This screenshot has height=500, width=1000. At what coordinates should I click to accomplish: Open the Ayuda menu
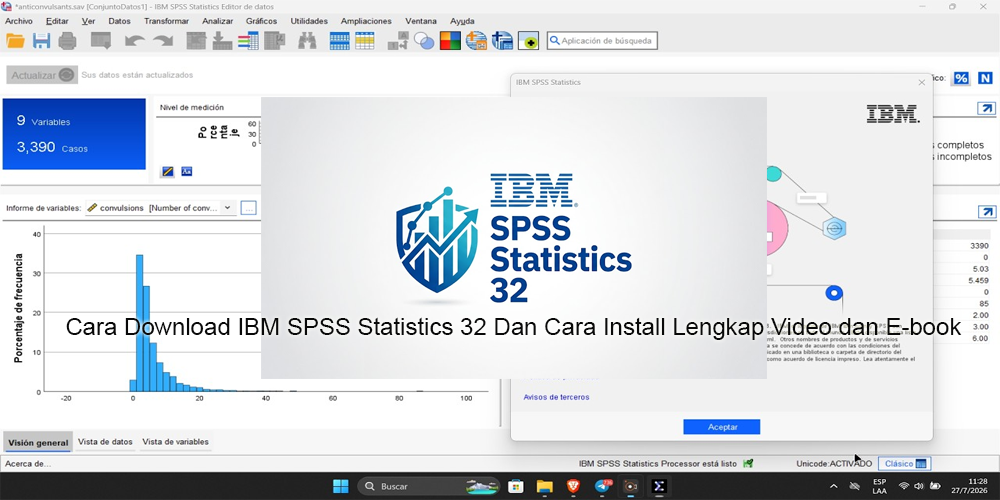tap(462, 21)
